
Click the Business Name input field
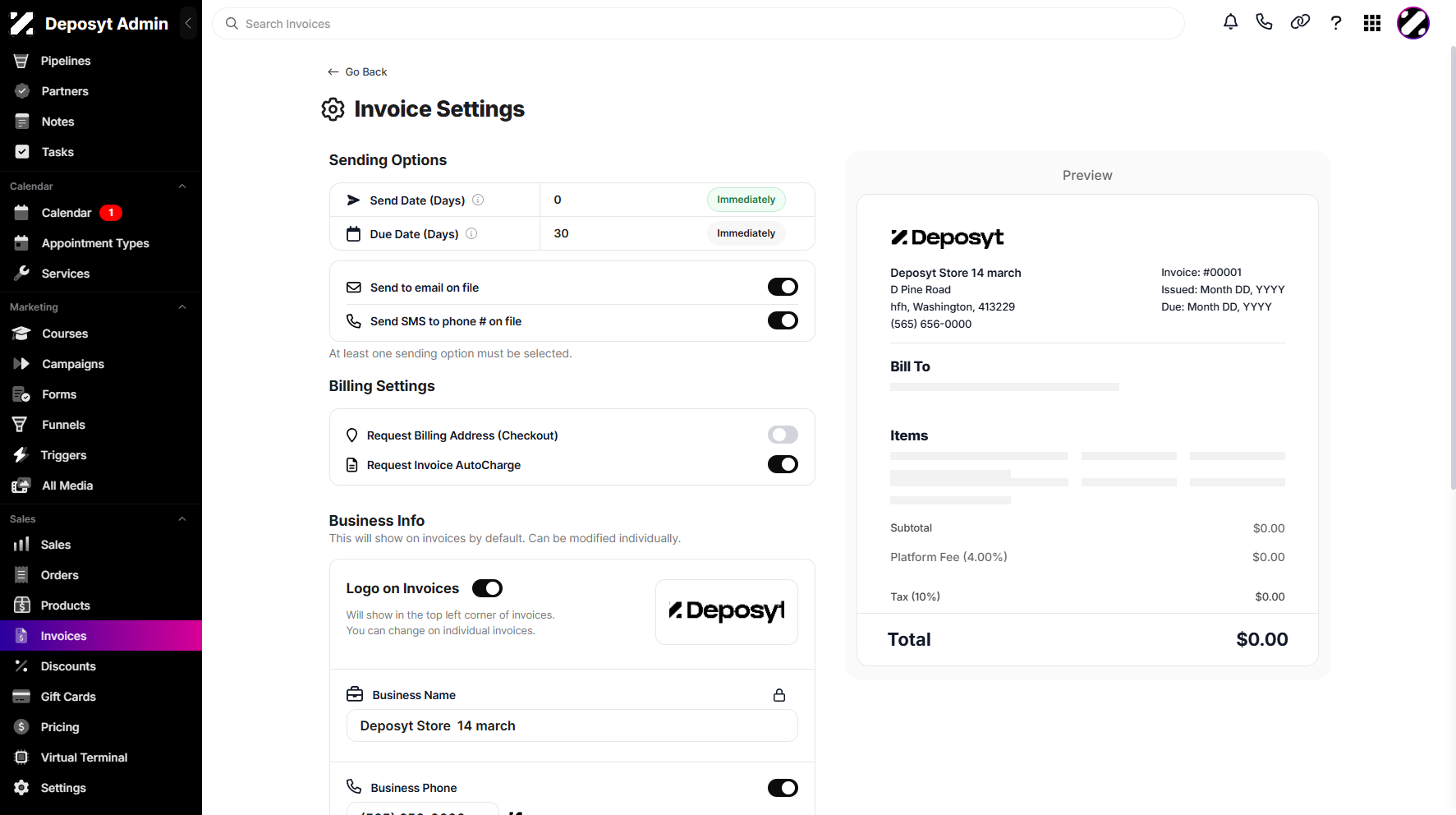pyautogui.click(x=572, y=725)
